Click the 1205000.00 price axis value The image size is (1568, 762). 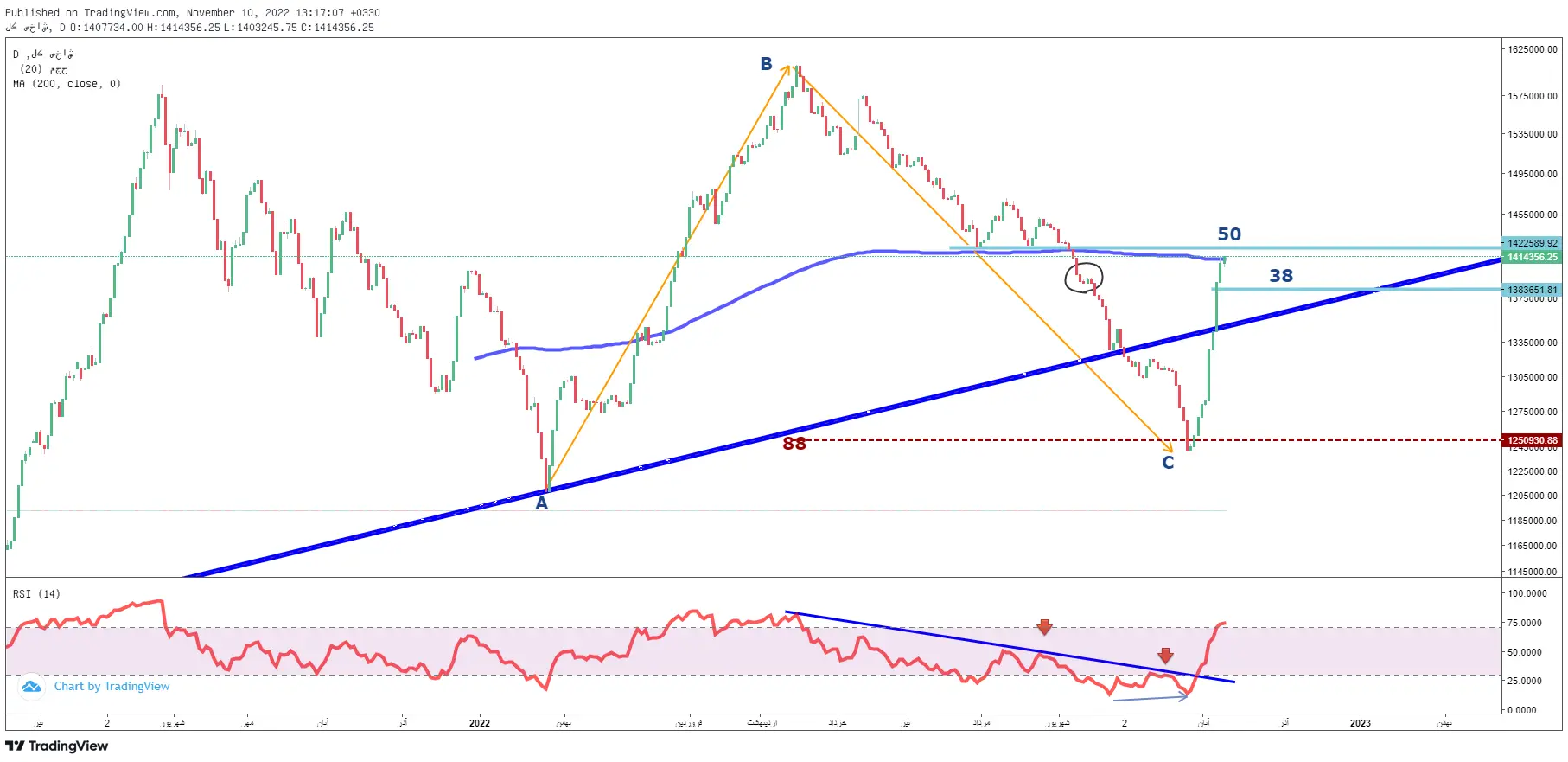point(1533,496)
